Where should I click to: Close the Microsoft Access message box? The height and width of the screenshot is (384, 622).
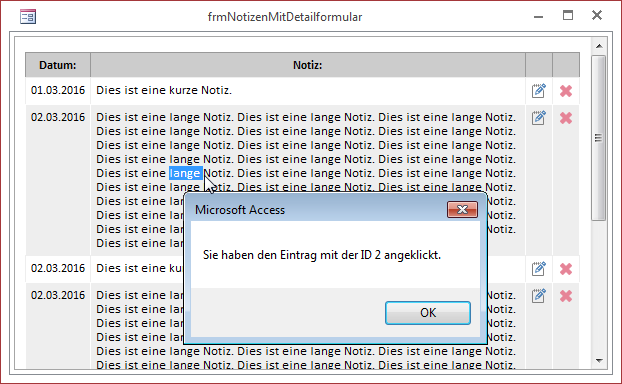tap(462, 209)
